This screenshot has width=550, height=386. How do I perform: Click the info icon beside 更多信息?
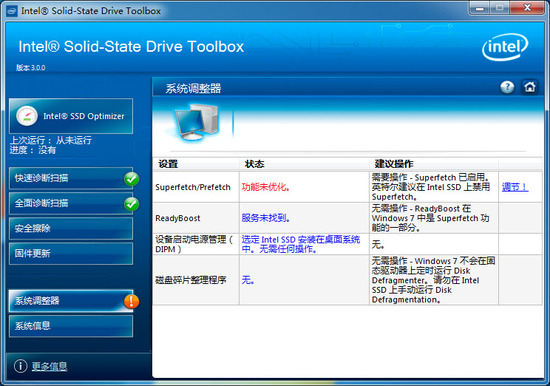pos(20,366)
